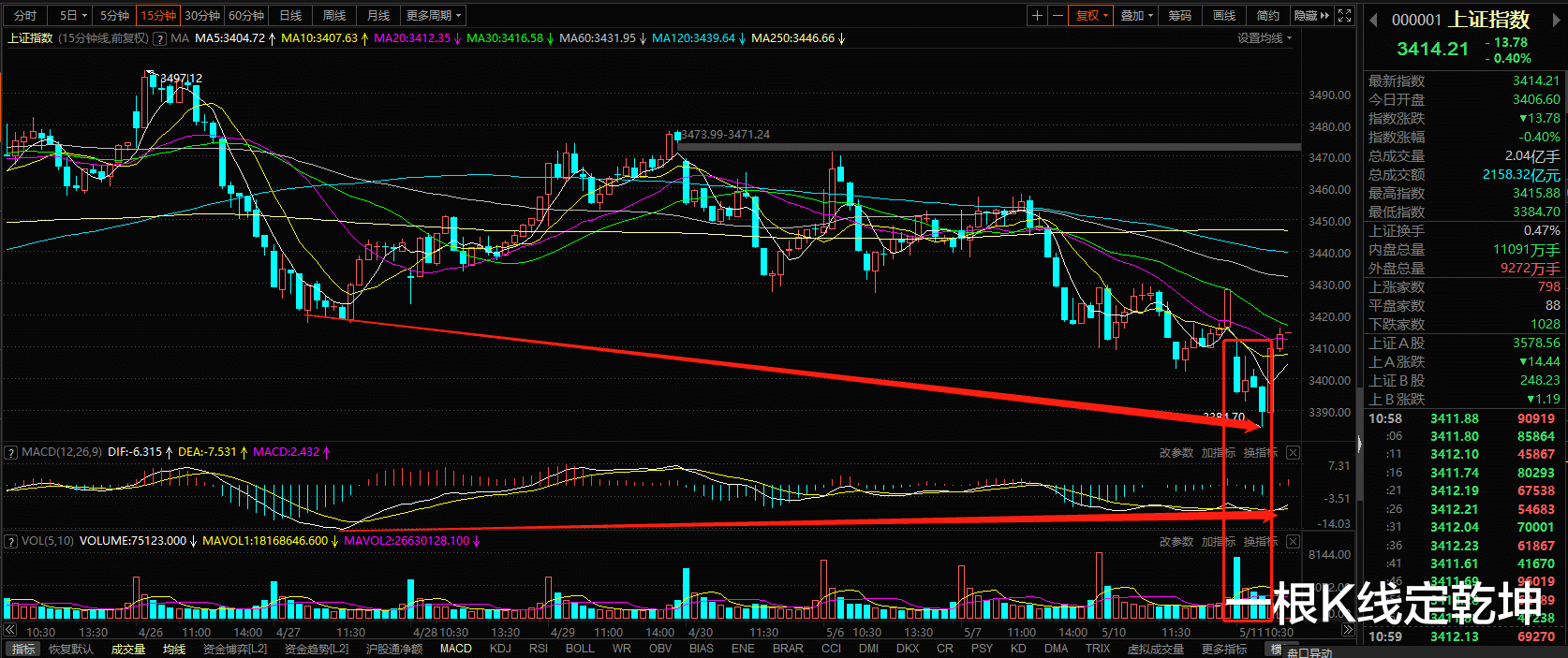Select ENE indicator tab
The width and height of the screenshot is (1568, 658).
743,649
